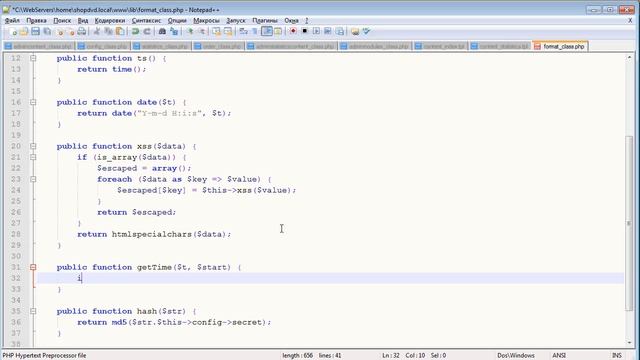Image resolution: width=640 pixels, height=360 pixels.
Task: Click the Close All toolbar icon
Action: pos(71,31)
